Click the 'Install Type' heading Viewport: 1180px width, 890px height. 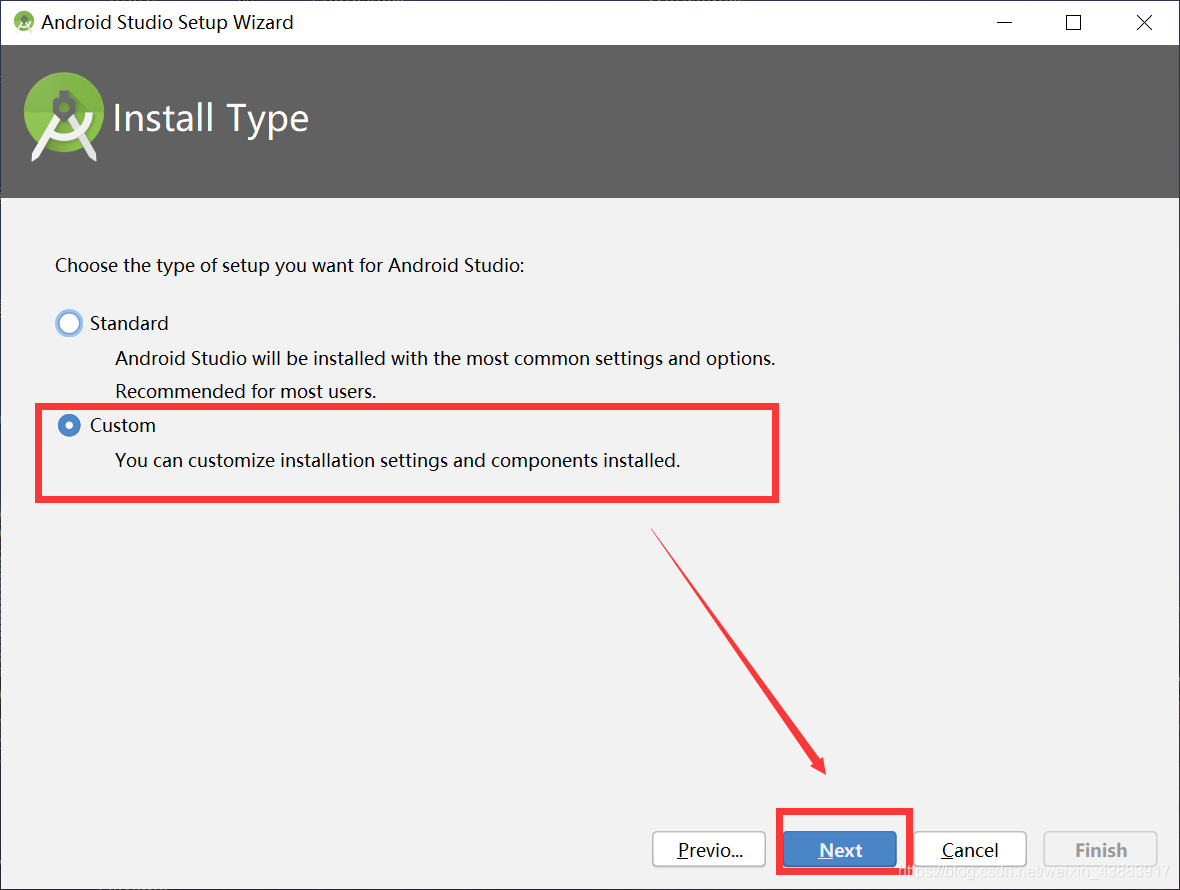(211, 118)
